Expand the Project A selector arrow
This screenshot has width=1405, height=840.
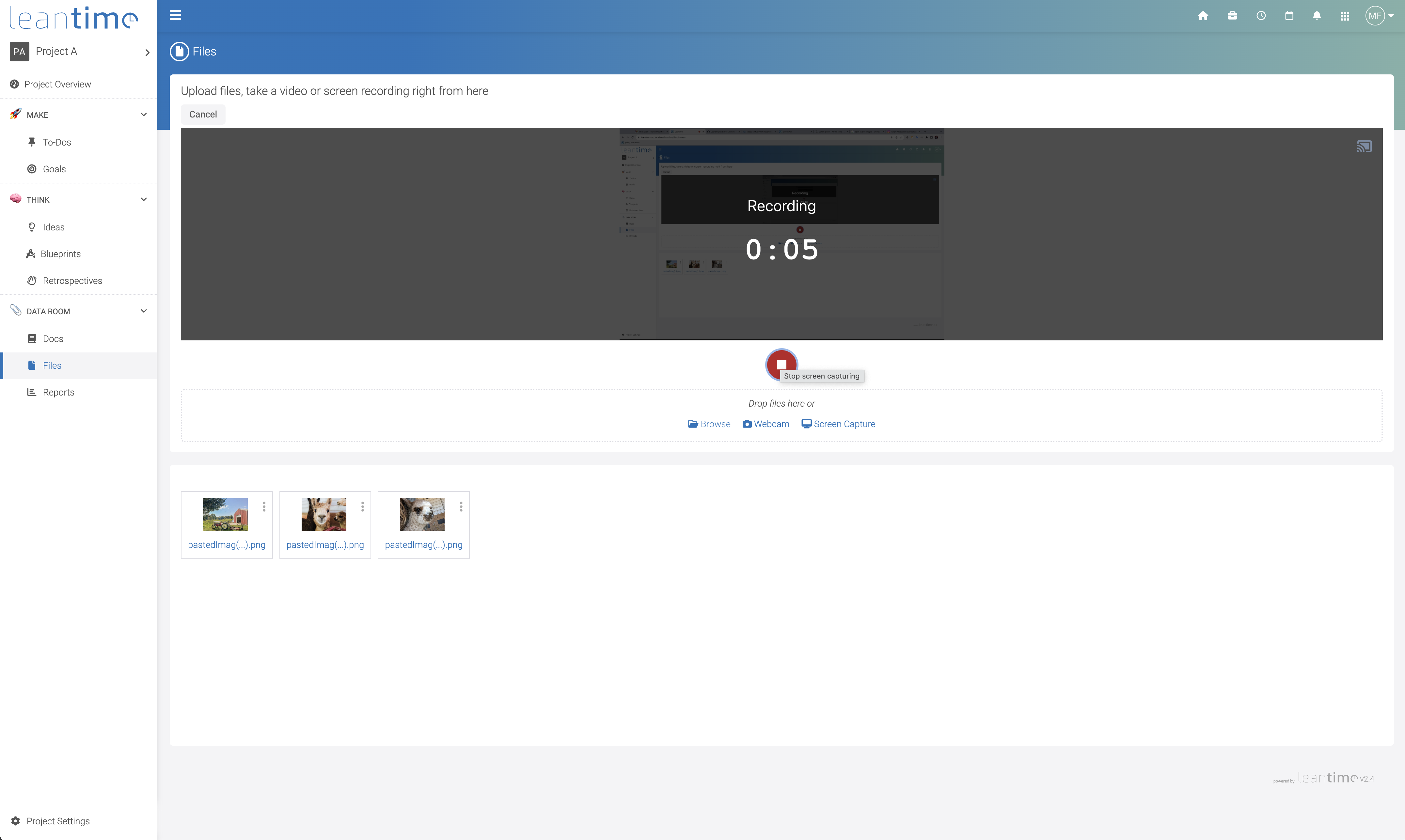(147, 52)
